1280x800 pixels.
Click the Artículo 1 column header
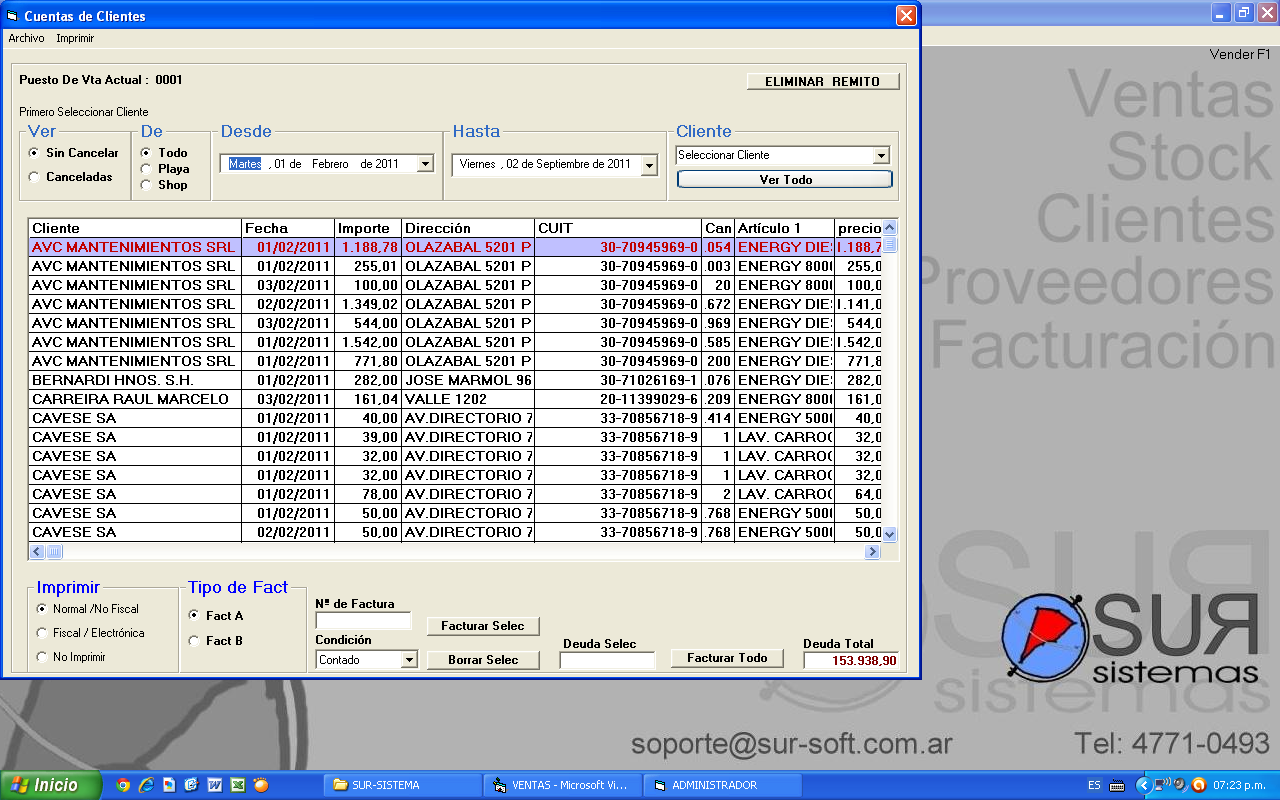[784, 229]
